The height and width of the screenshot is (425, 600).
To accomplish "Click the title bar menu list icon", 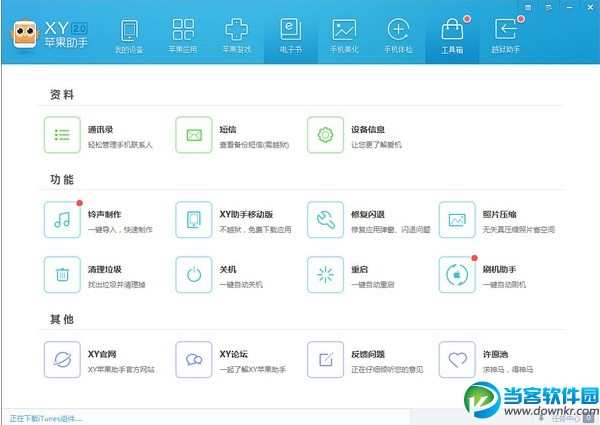I will click(548, 8).
